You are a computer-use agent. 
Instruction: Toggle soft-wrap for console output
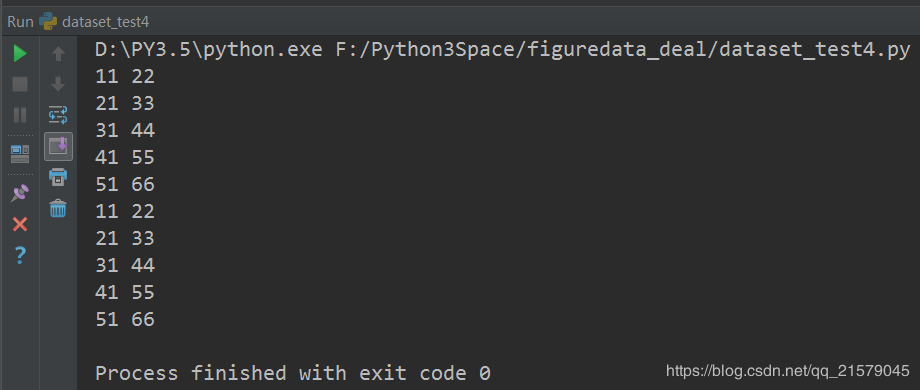(58, 115)
